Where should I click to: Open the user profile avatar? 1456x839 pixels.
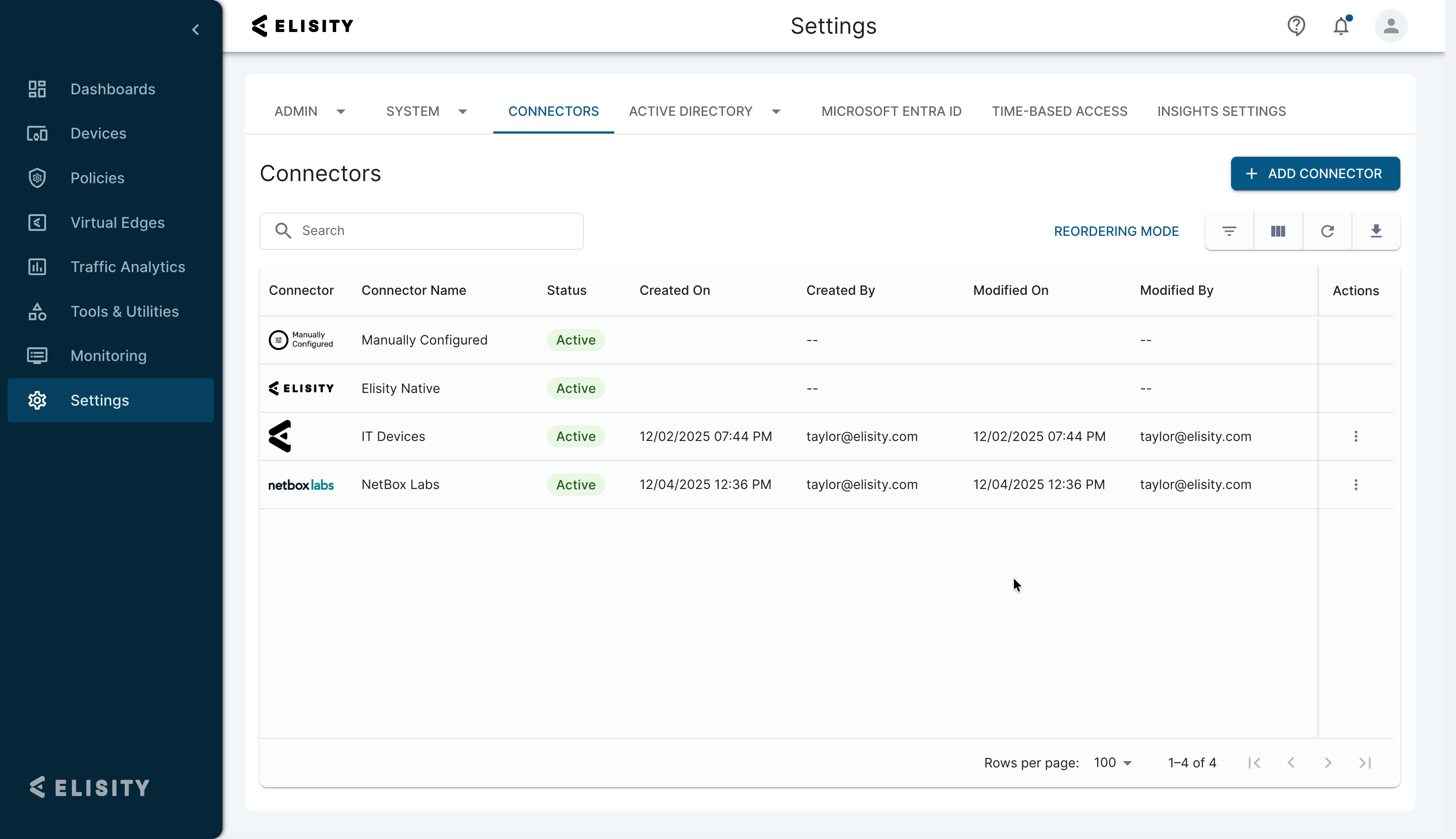click(1391, 26)
